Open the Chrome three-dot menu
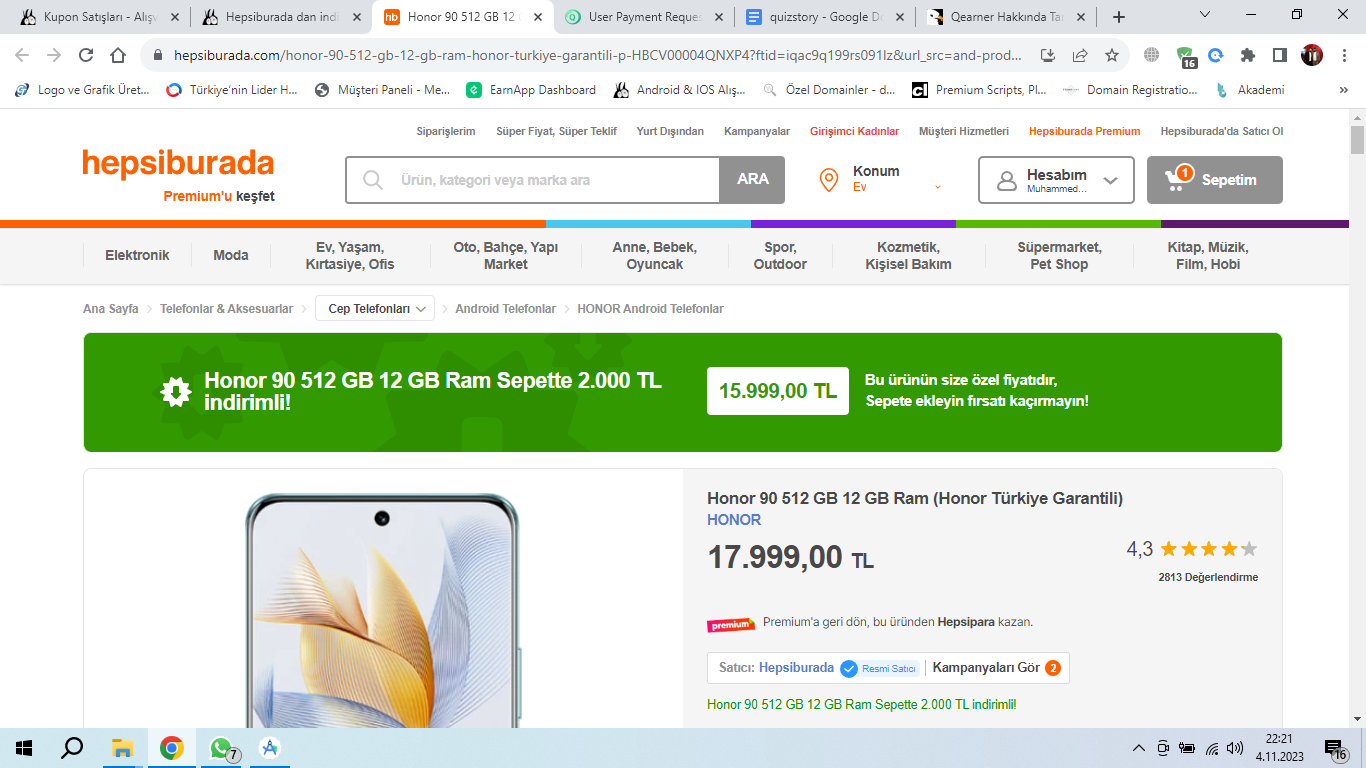This screenshot has width=1366, height=768. pos(1343,56)
